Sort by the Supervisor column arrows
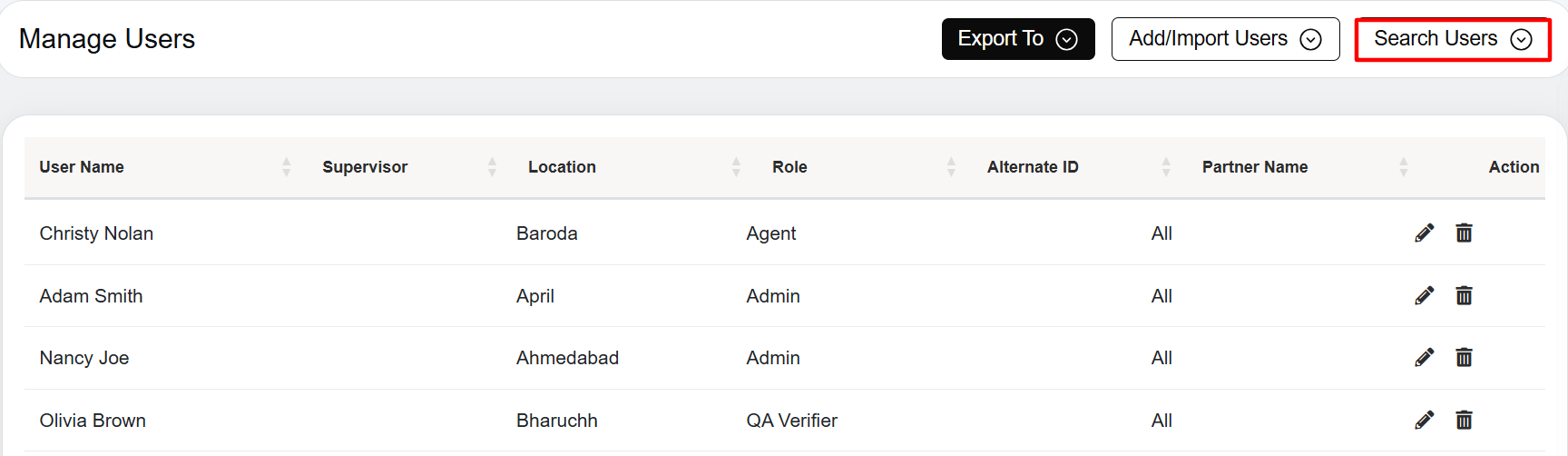The image size is (1568, 456). coord(492,167)
